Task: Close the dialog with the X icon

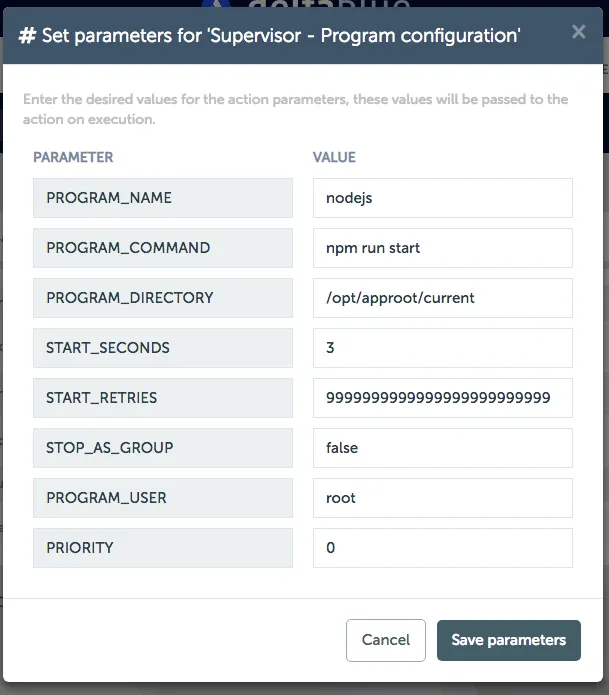Action: point(578,32)
